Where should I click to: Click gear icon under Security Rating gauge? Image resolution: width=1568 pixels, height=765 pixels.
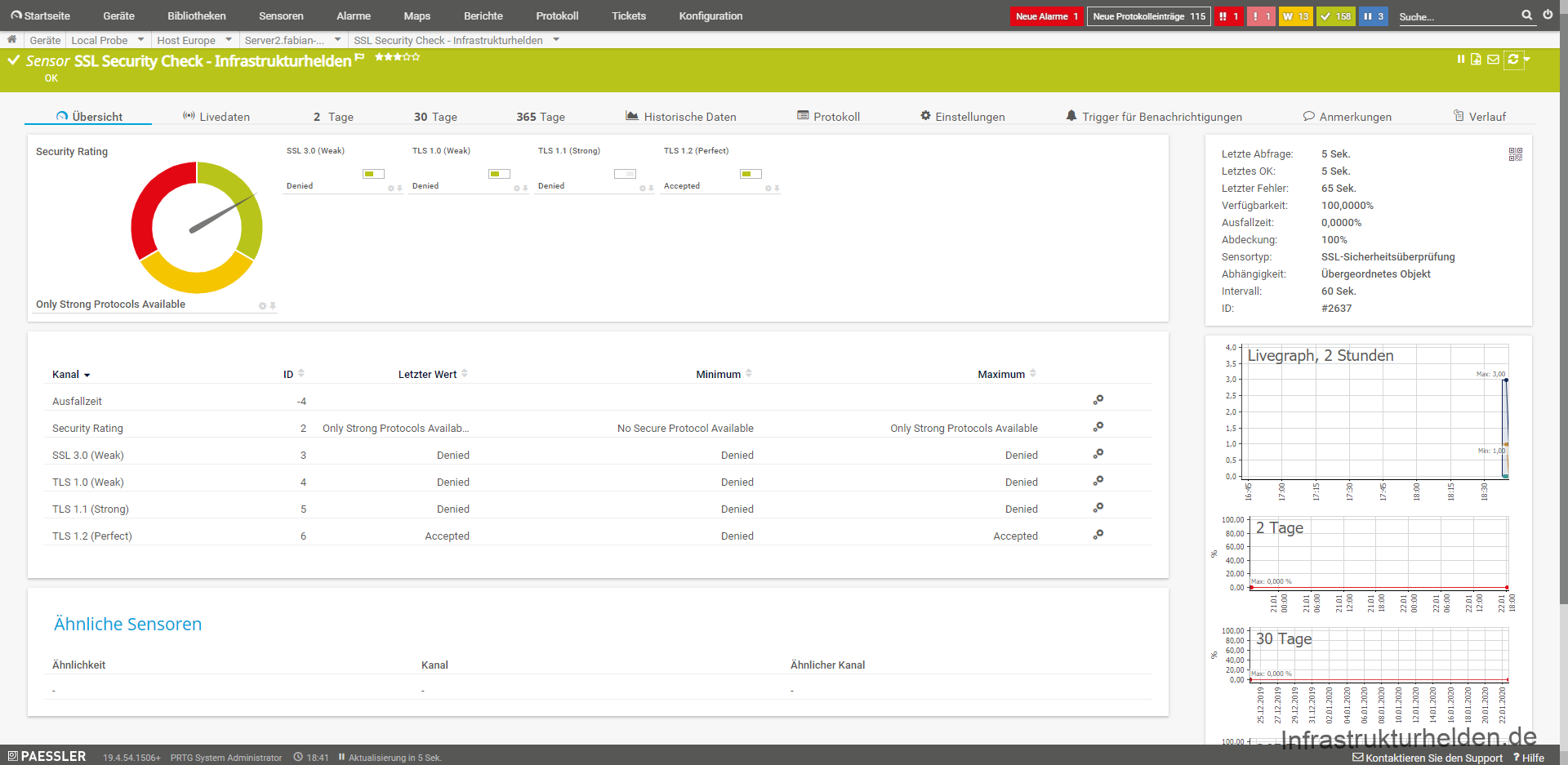(262, 306)
